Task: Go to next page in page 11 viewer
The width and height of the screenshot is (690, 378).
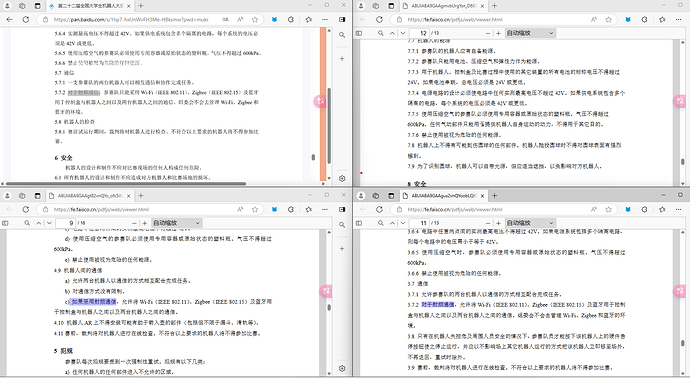Action: click(403, 223)
